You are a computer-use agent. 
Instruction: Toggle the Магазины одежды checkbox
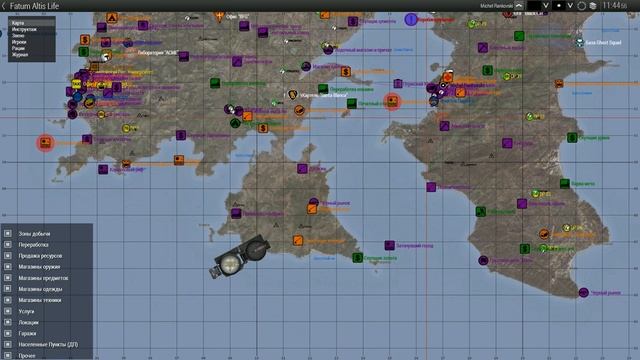click(7, 289)
